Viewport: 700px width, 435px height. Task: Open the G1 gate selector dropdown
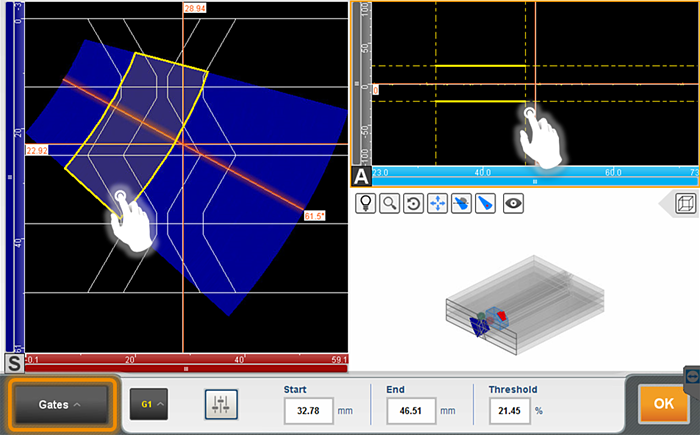coord(151,405)
